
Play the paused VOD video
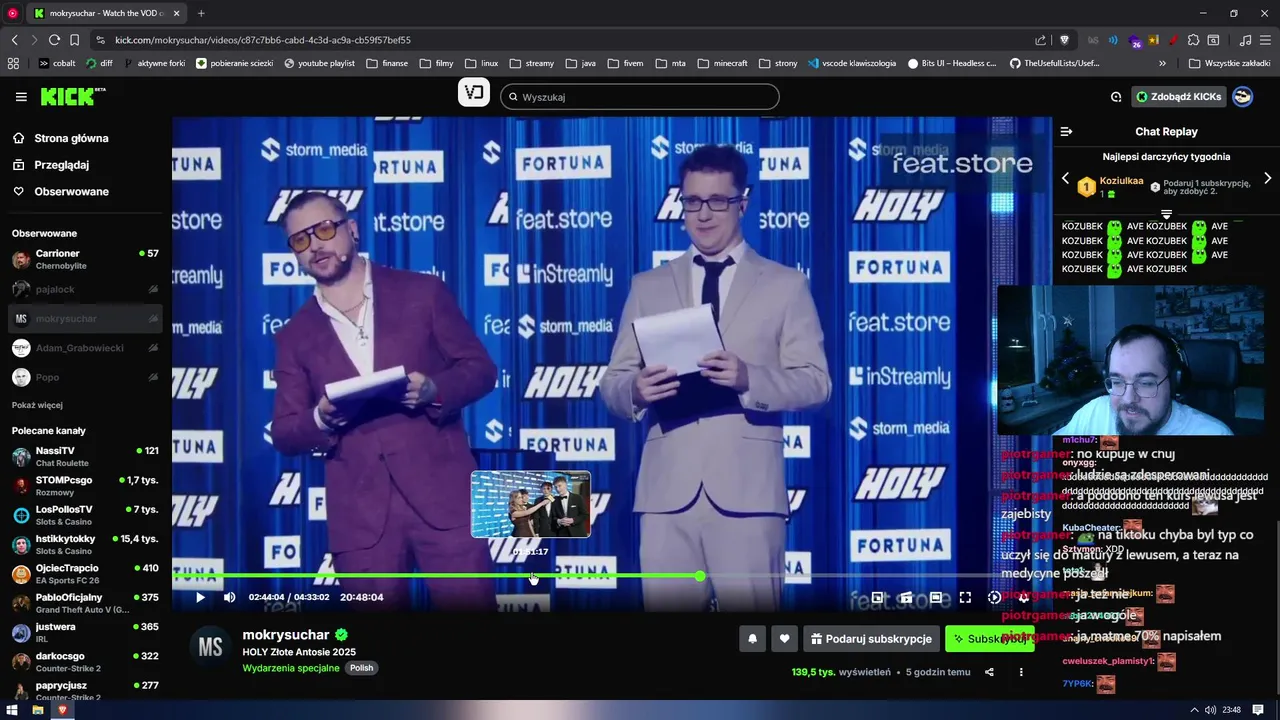tap(200, 597)
